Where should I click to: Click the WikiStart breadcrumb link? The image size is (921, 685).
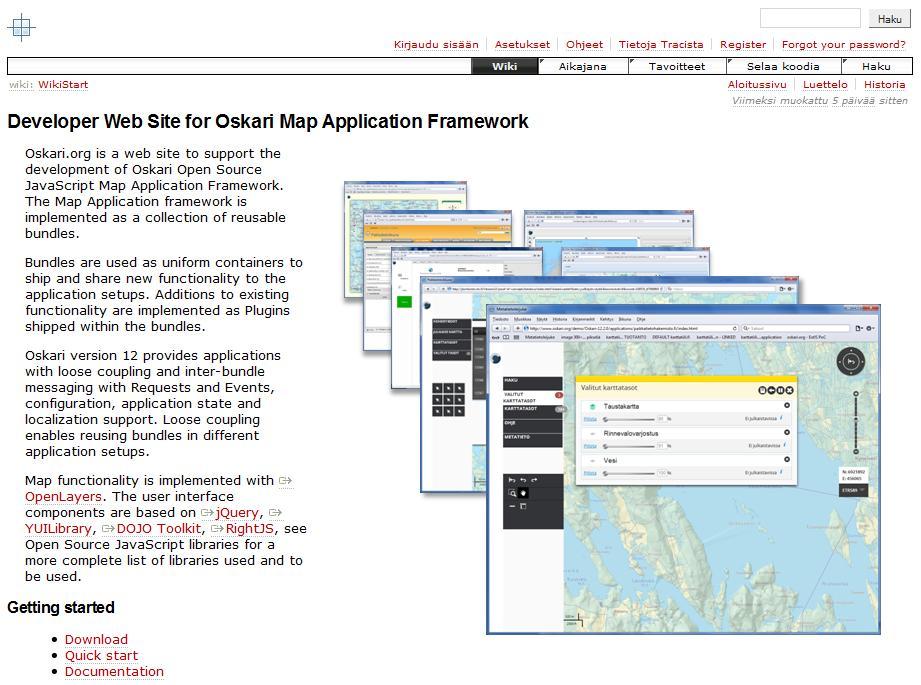point(63,85)
